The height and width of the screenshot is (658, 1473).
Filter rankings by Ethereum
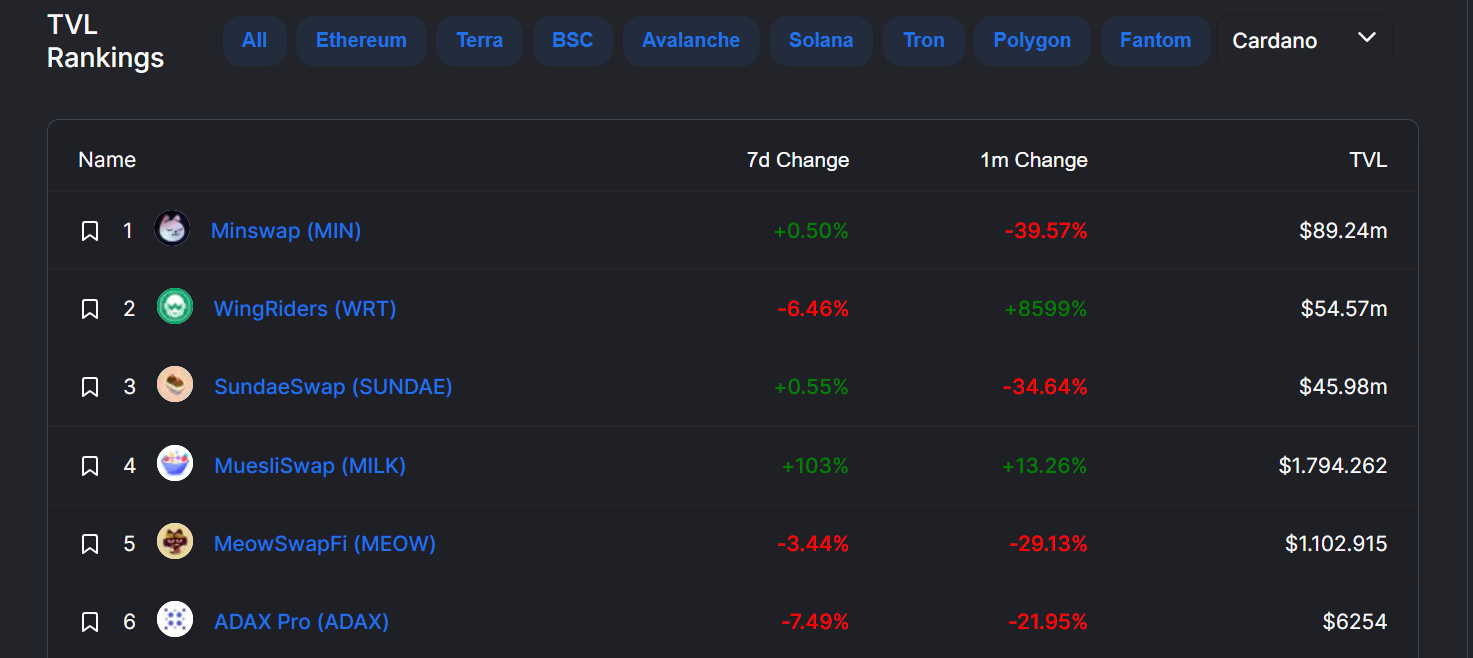point(361,41)
